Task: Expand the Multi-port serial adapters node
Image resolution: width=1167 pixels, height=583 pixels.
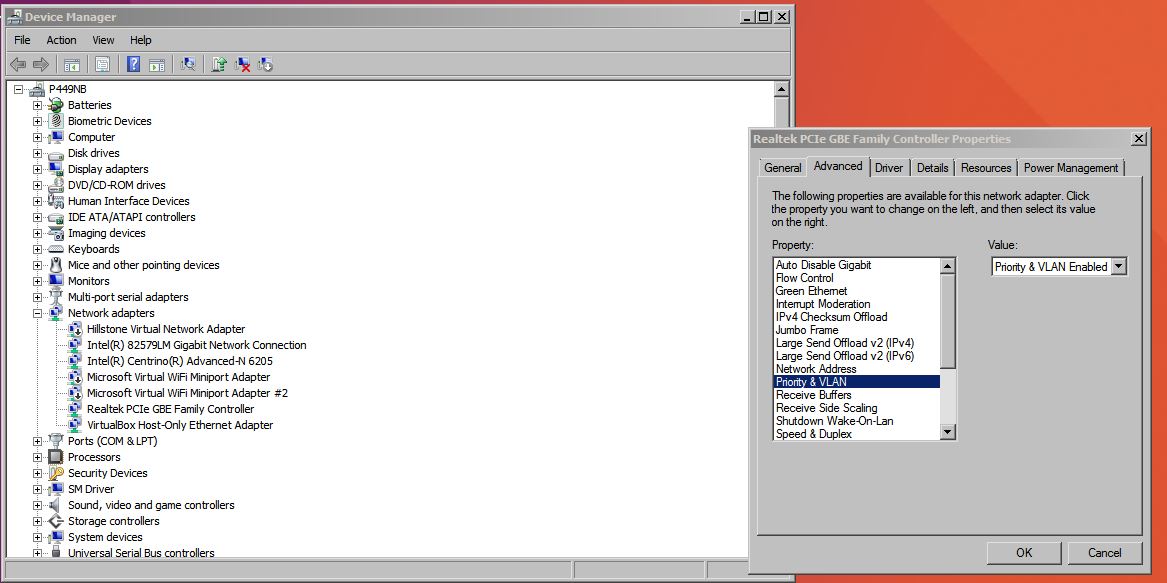Action: 37,297
